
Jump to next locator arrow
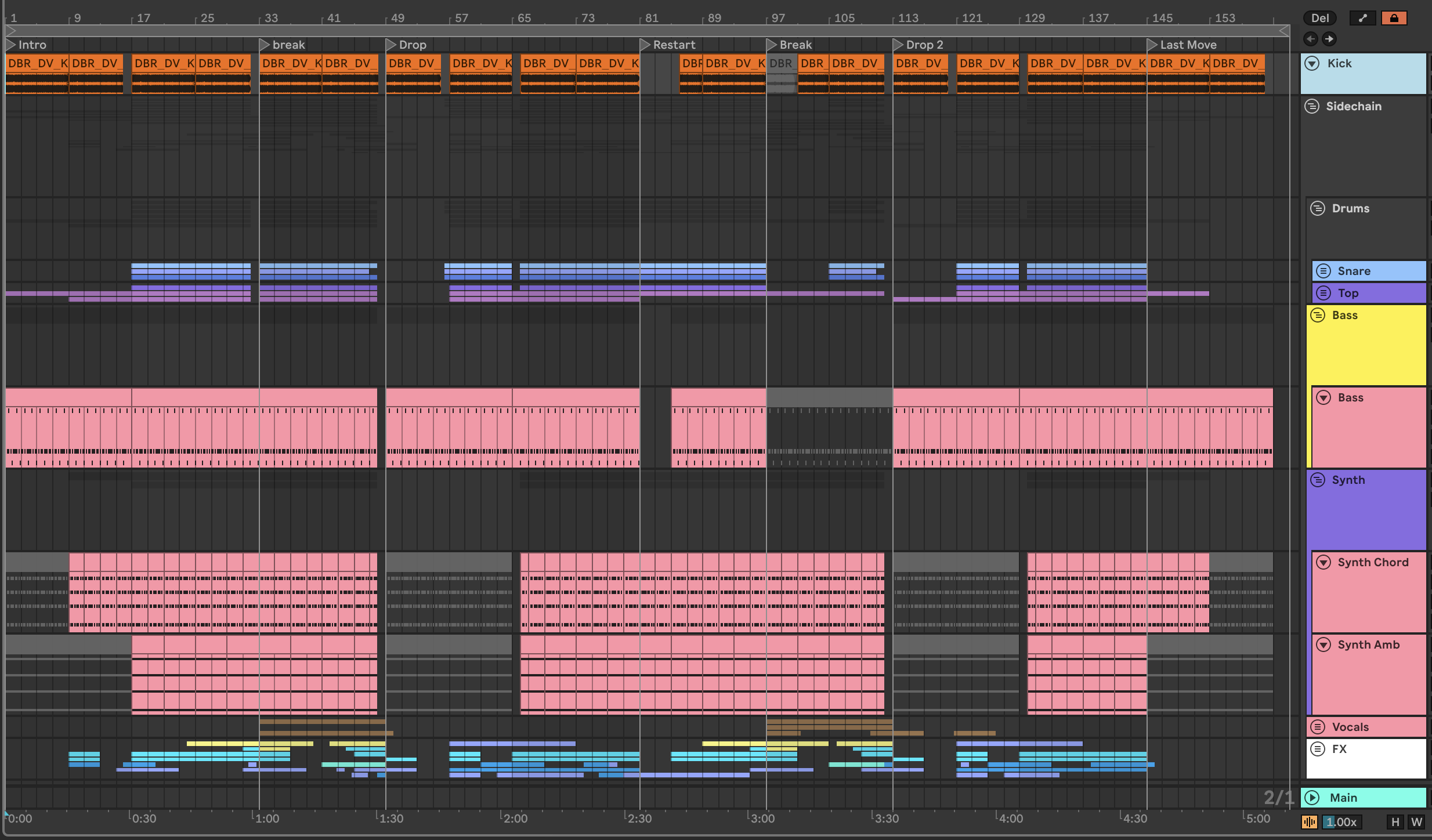click(1329, 39)
